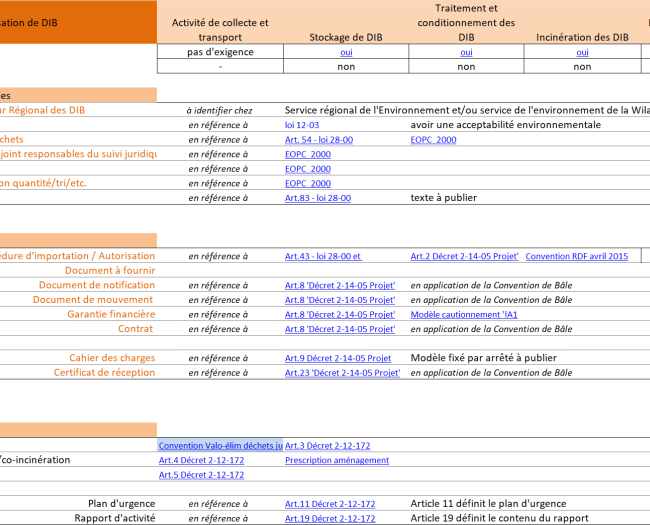The image size is (650, 525).
Task: Select the 'Traitement et conditionnement des DIB' header cell
Action: coord(466,22)
